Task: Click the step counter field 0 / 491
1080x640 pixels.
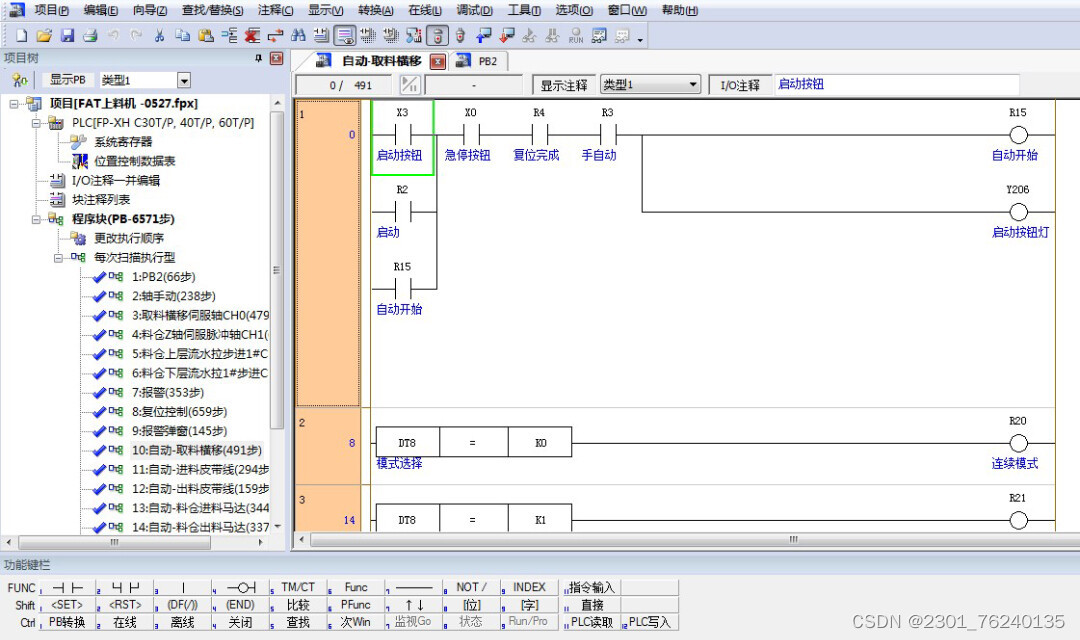Action: pos(344,85)
